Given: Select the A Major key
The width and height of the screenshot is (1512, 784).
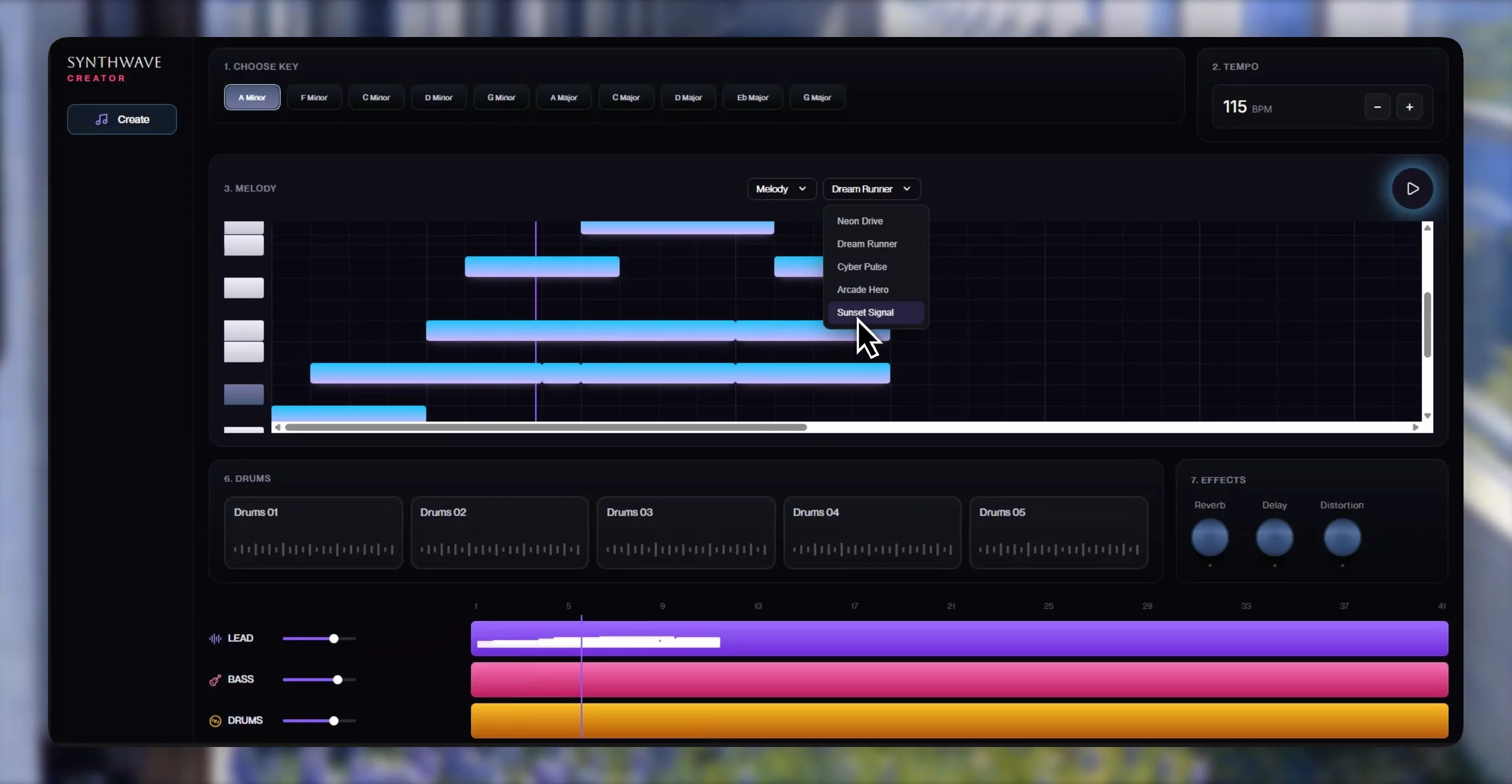Looking at the screenshot, I should click(564, 97).
